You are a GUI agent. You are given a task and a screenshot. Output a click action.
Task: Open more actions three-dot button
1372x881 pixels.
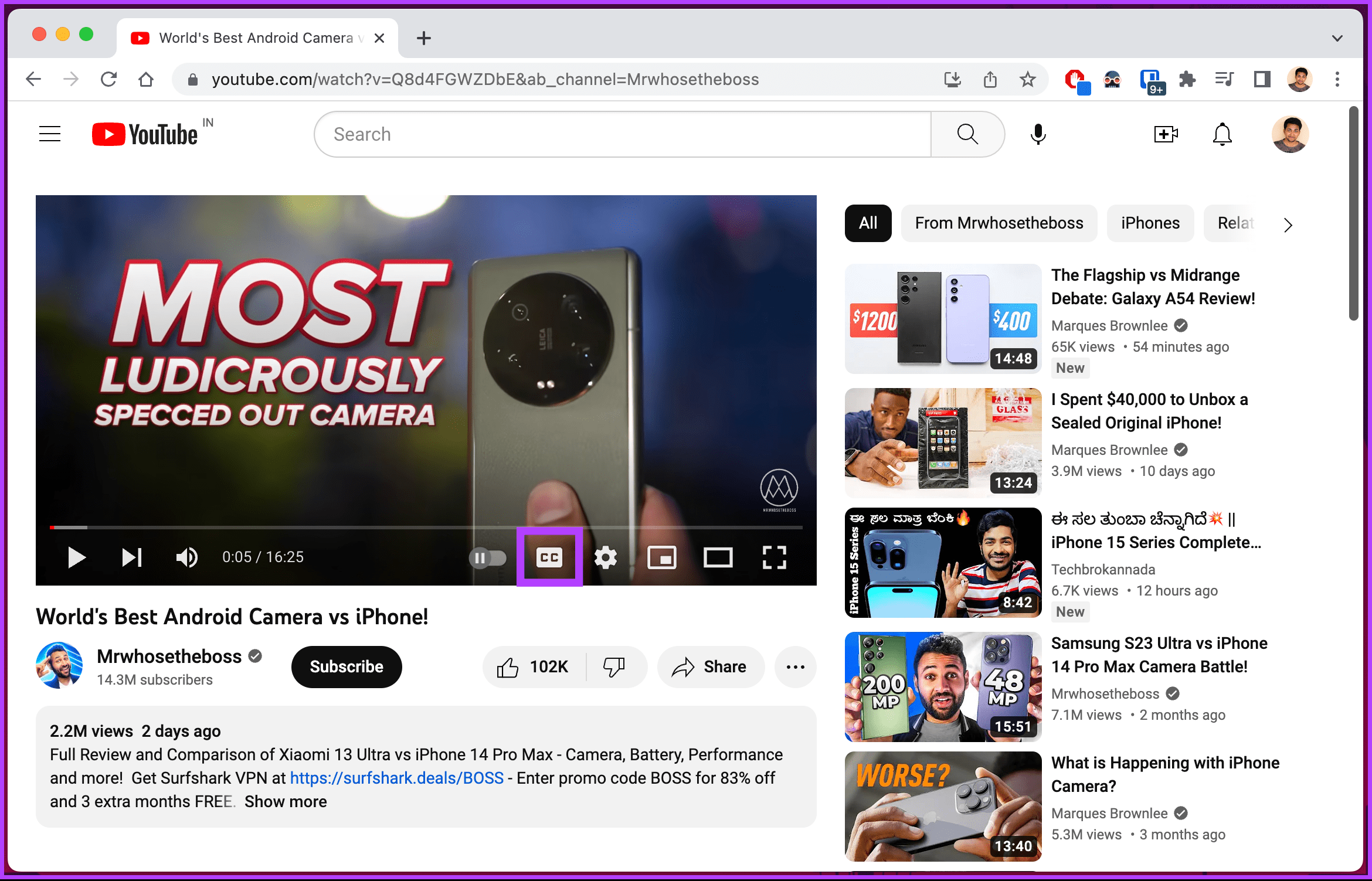(796, 667)
